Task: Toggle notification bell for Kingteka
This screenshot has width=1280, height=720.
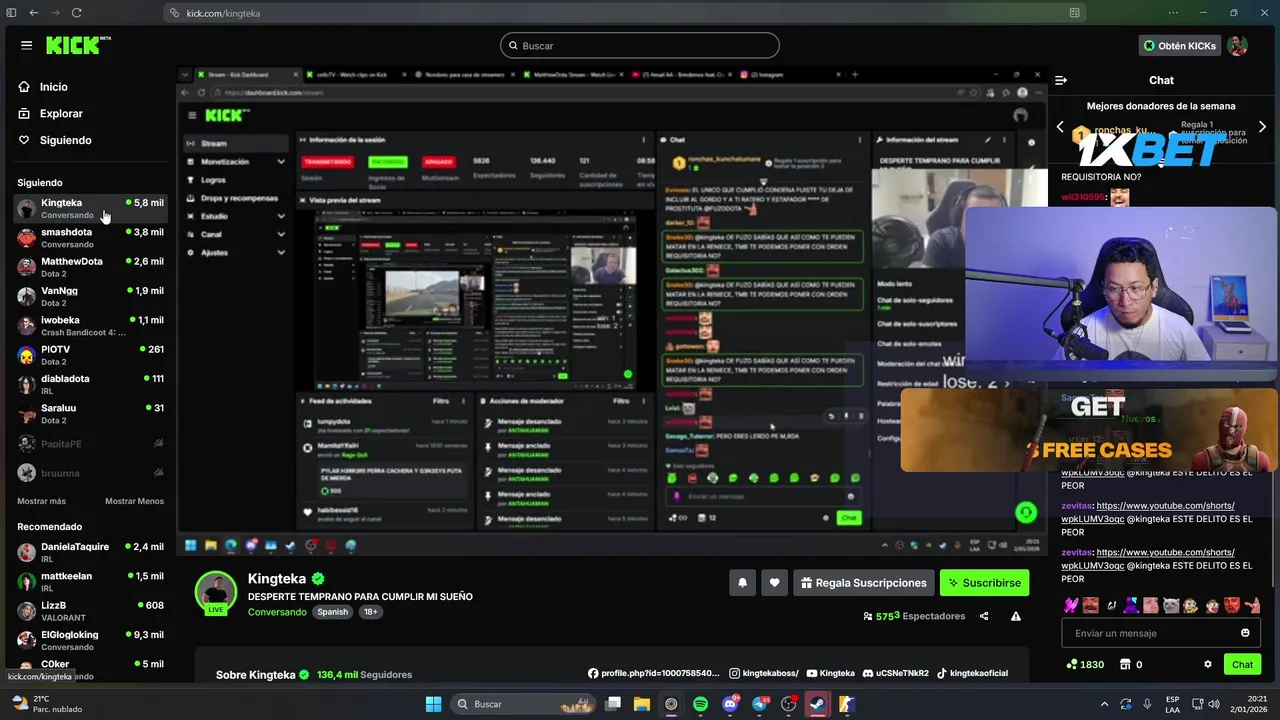Action: [x=742, y=583]
